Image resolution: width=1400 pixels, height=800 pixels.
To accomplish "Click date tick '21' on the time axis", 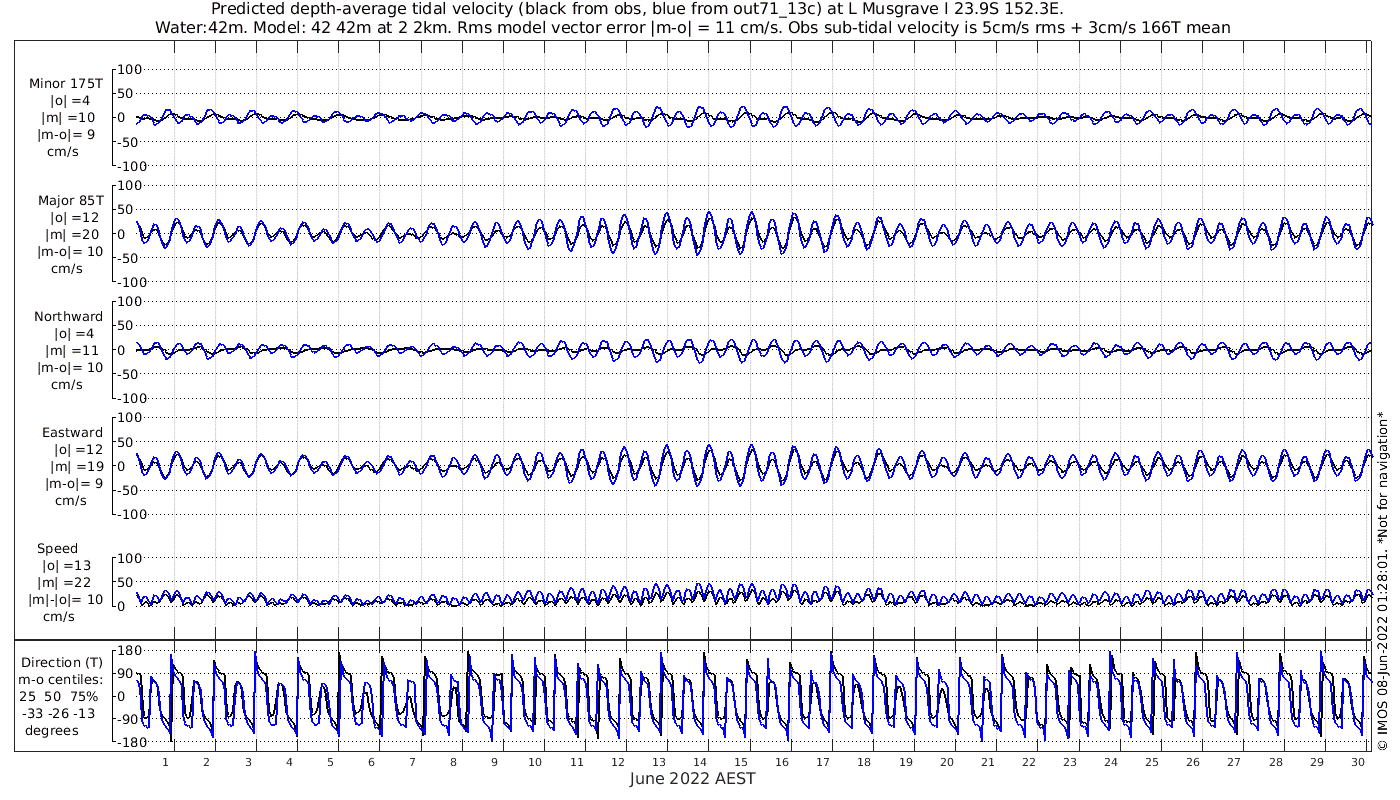I will click(x=987, y=761).
